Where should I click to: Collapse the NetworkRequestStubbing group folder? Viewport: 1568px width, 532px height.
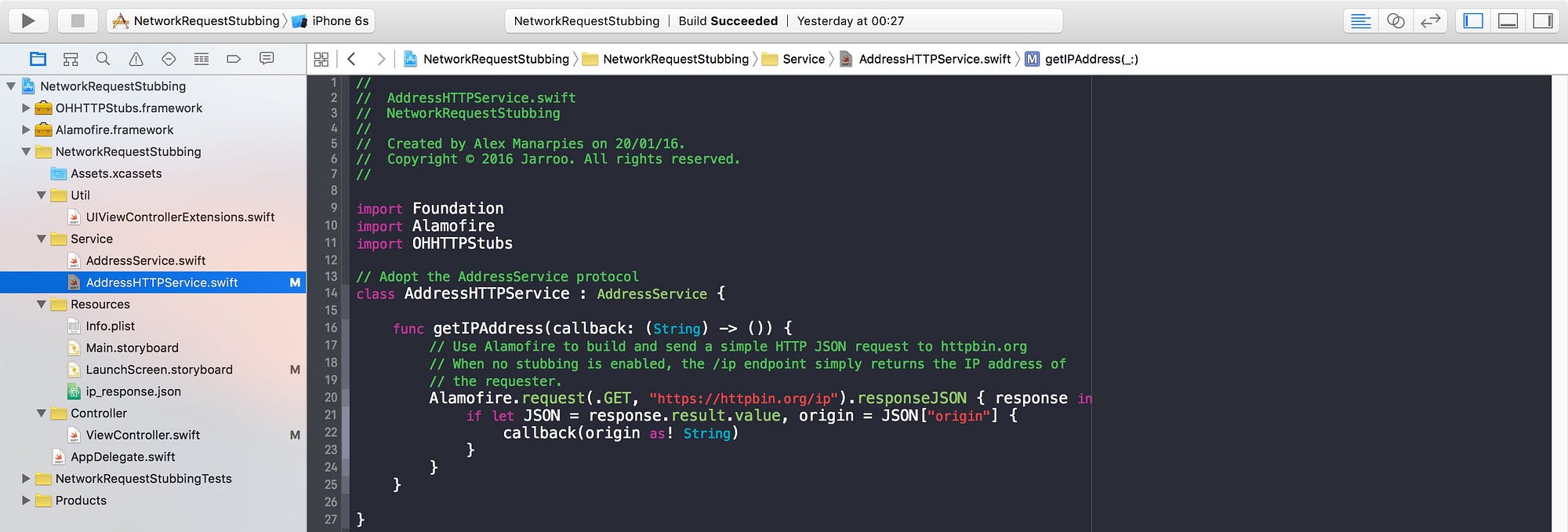[26, 151]
